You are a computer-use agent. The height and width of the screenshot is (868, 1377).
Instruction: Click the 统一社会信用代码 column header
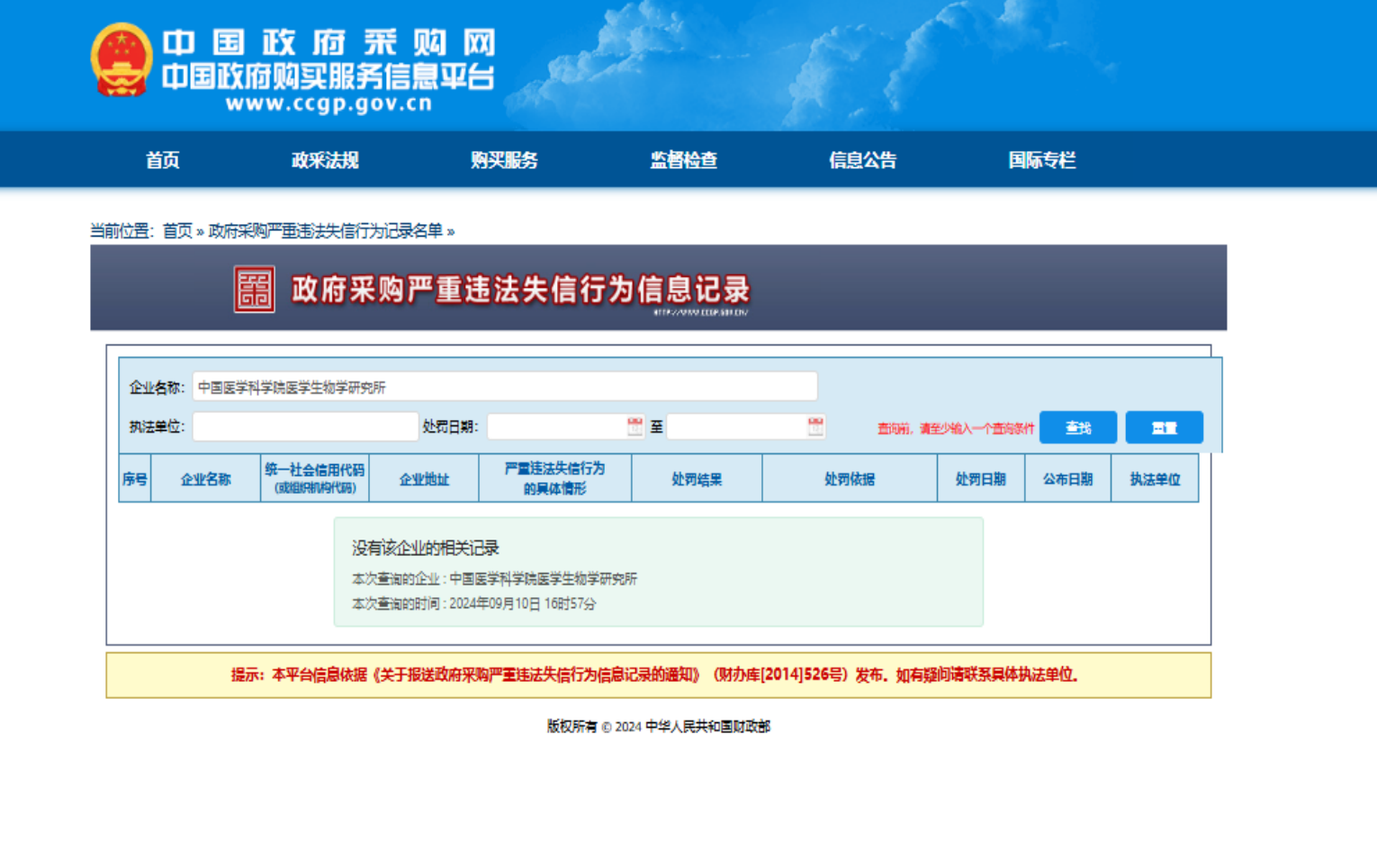pos(315,479)
